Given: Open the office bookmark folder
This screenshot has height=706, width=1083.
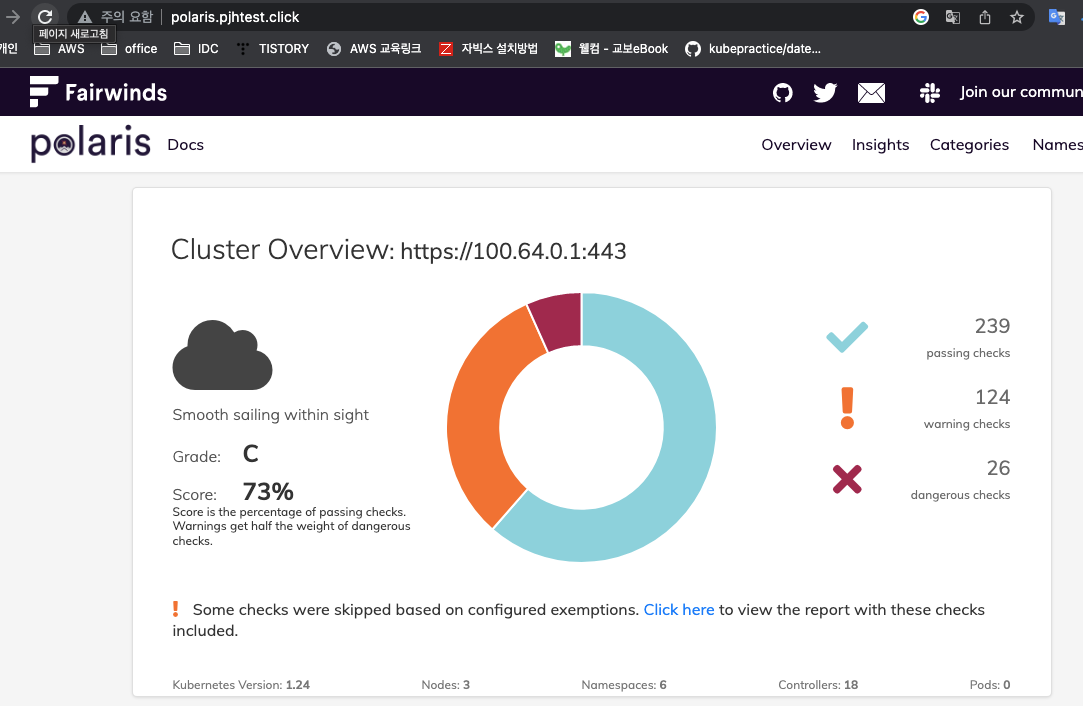Looking at the screenshot, I should tap(129, 48).
